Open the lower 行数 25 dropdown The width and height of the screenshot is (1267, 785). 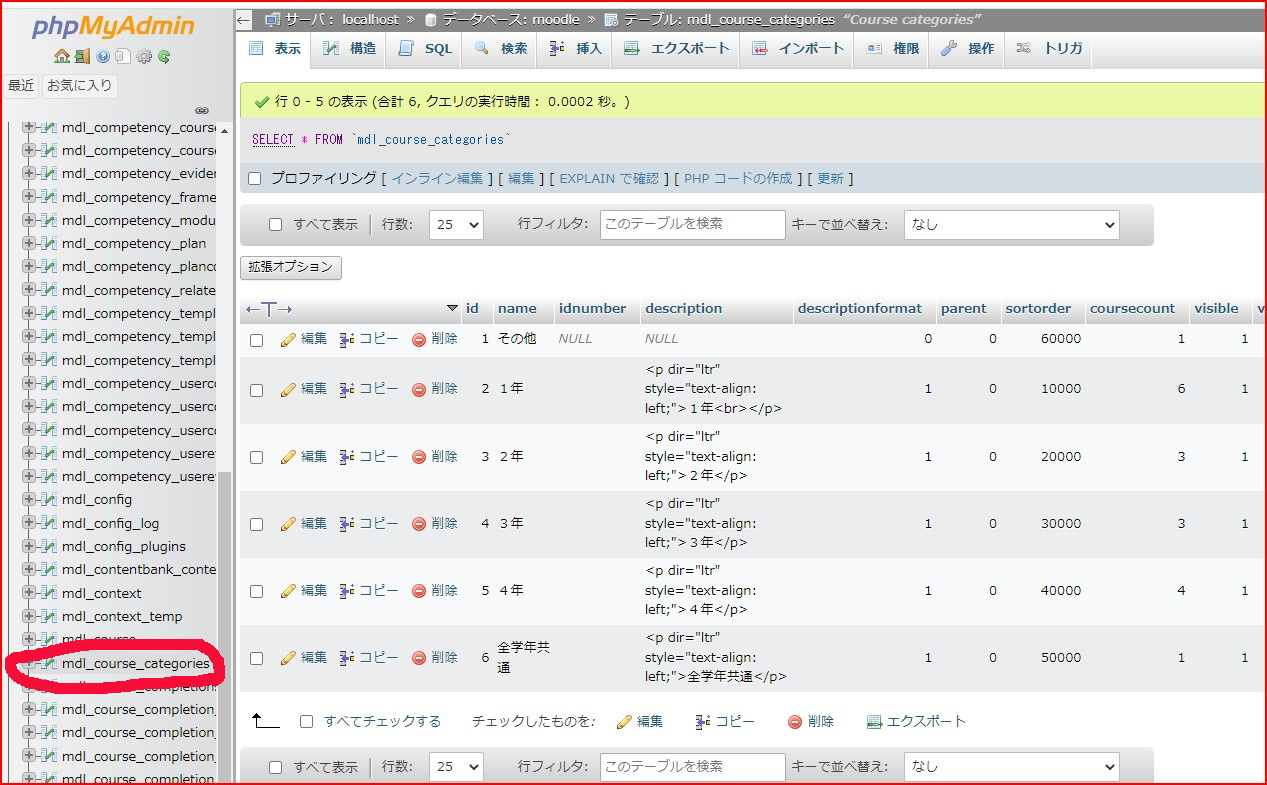point(456,767)
